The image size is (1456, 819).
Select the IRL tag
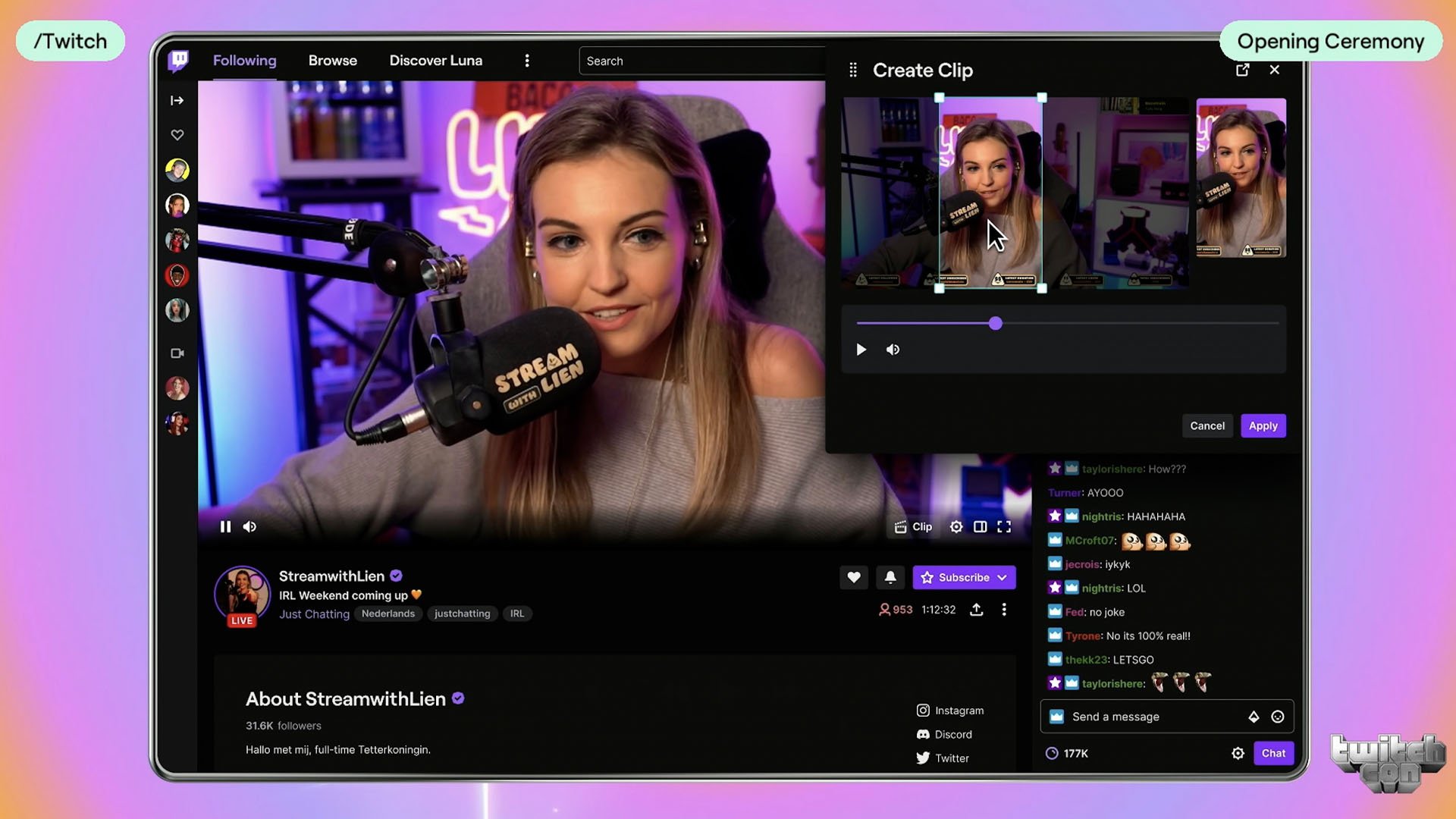coord(517,613)
